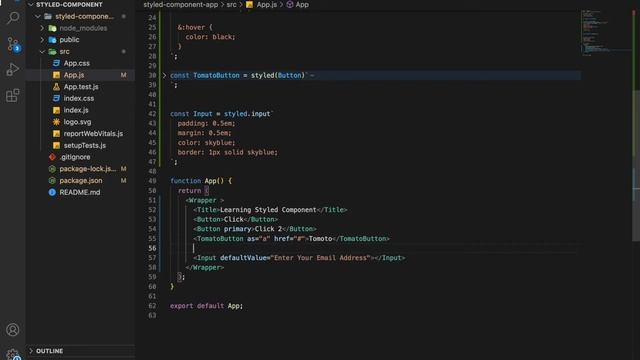Click the .gitignore git icon
This screenshot has height=360, width=640.
point(52,157)
